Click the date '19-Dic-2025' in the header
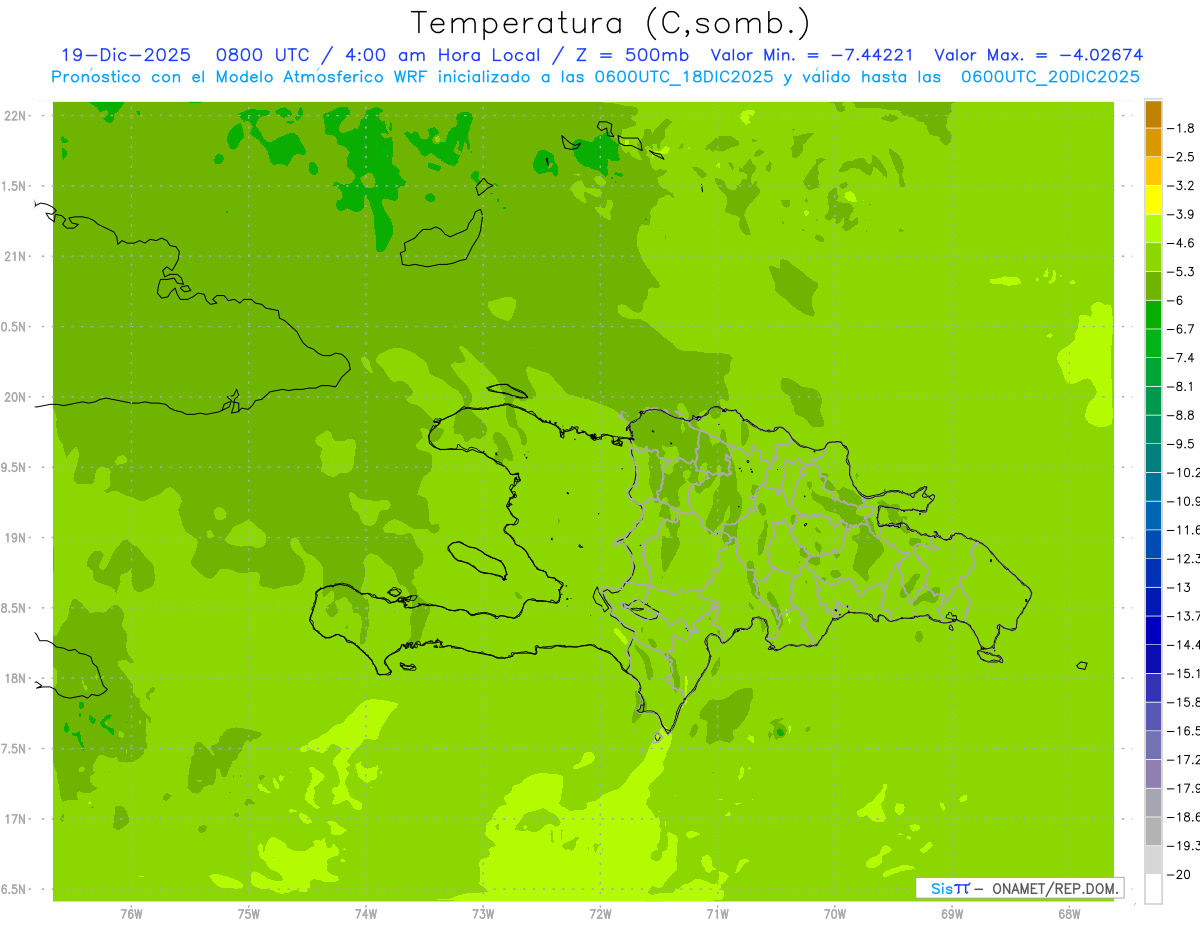 (125, 55)
